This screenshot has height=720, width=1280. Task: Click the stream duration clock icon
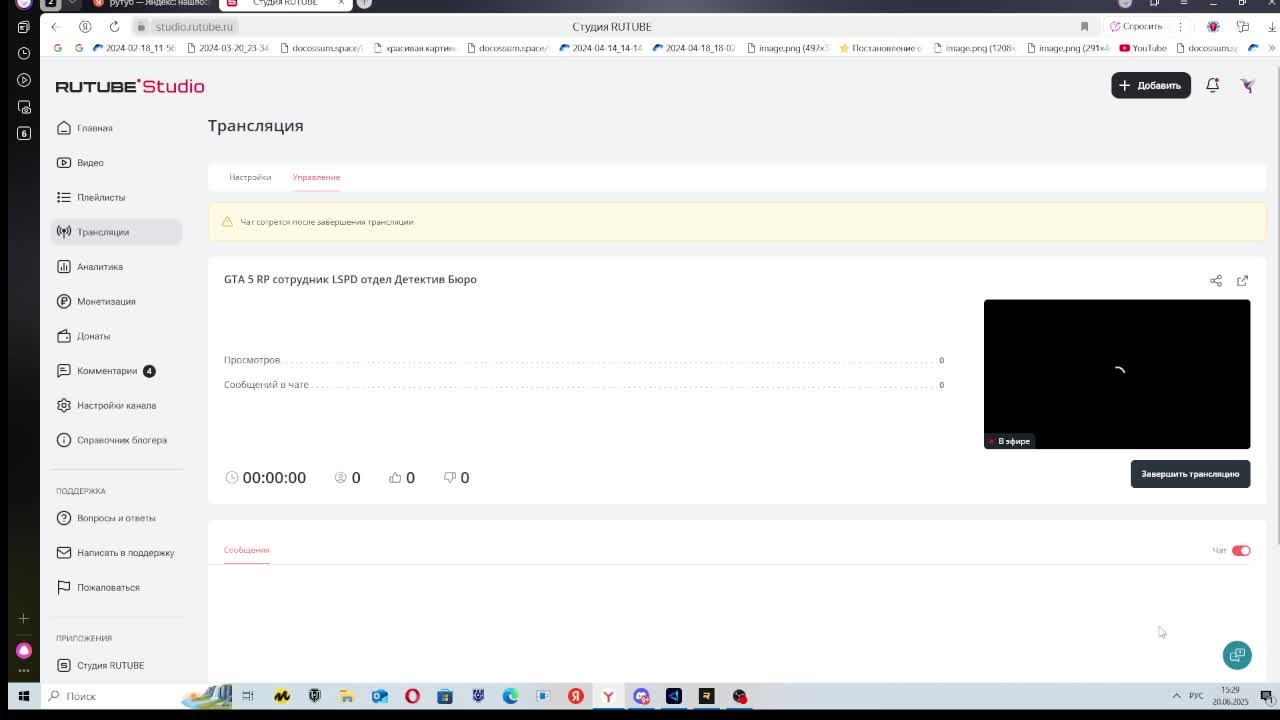click(x=232, y=478)
